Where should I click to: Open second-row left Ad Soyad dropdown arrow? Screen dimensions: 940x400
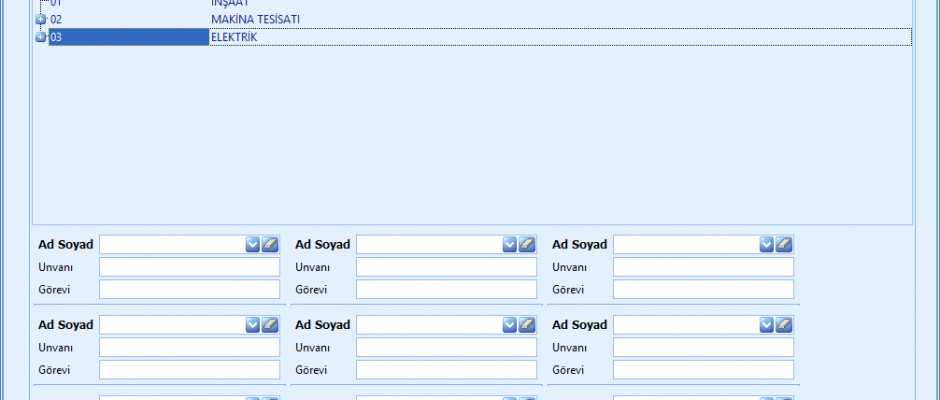[x=253, y=325]
